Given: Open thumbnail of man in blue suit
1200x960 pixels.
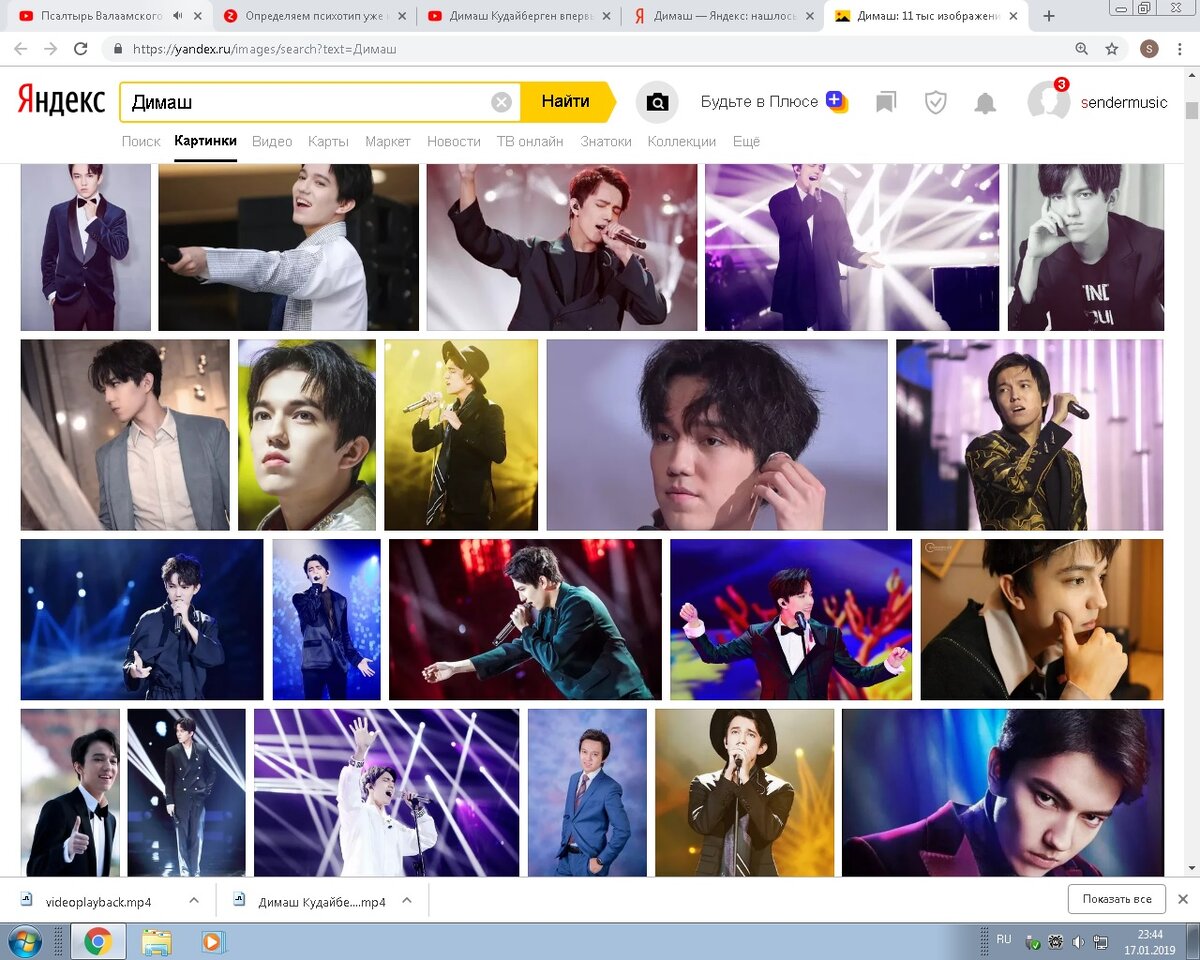Looking at the screenshot, I should pos(587,793).
